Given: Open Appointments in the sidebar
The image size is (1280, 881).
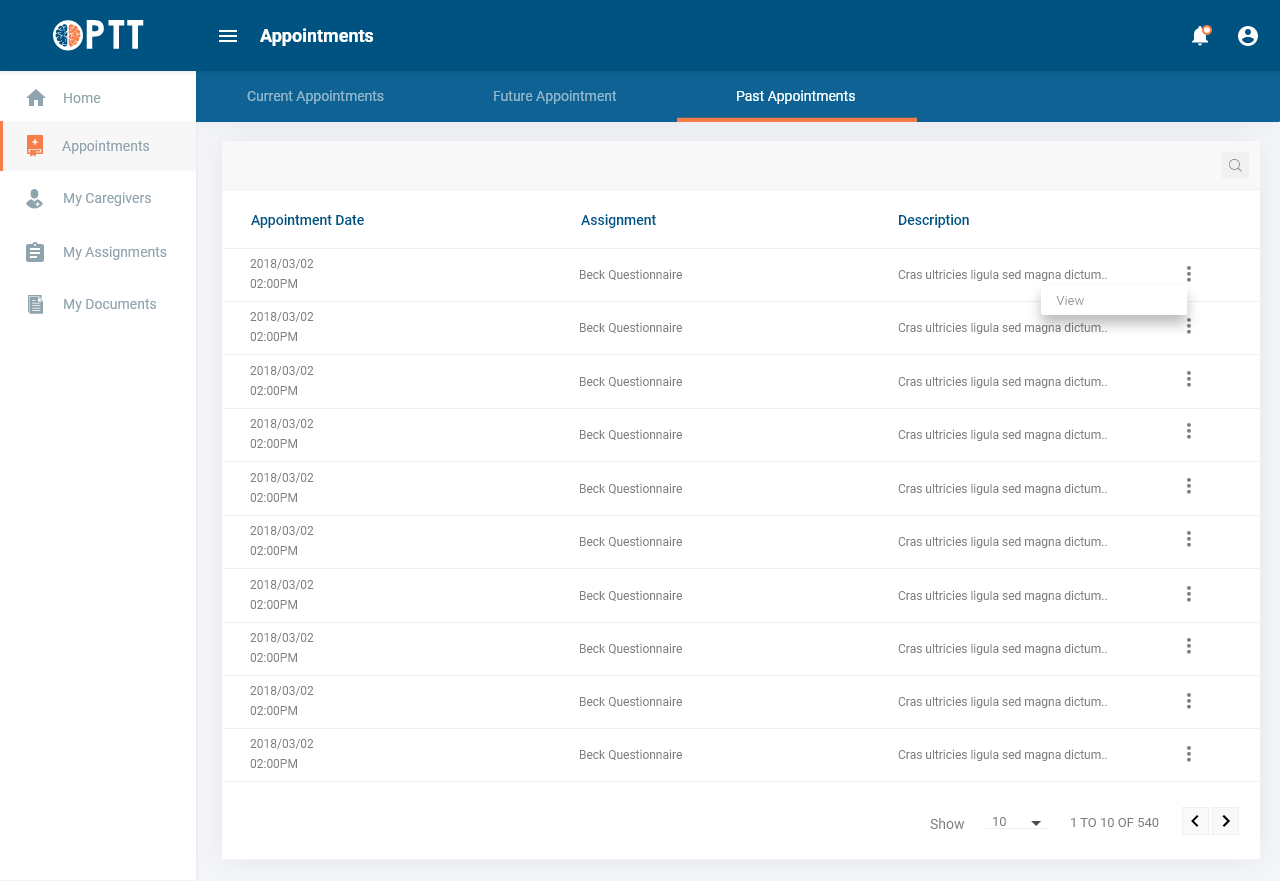Looking at the screenshot, I should click(105, 146).
